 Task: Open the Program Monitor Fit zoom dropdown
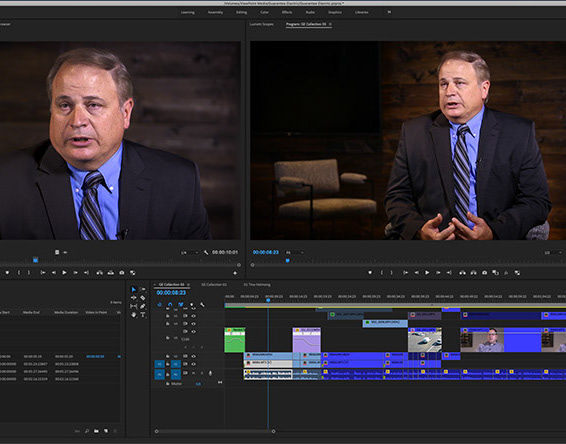click(x=295, y=252)
